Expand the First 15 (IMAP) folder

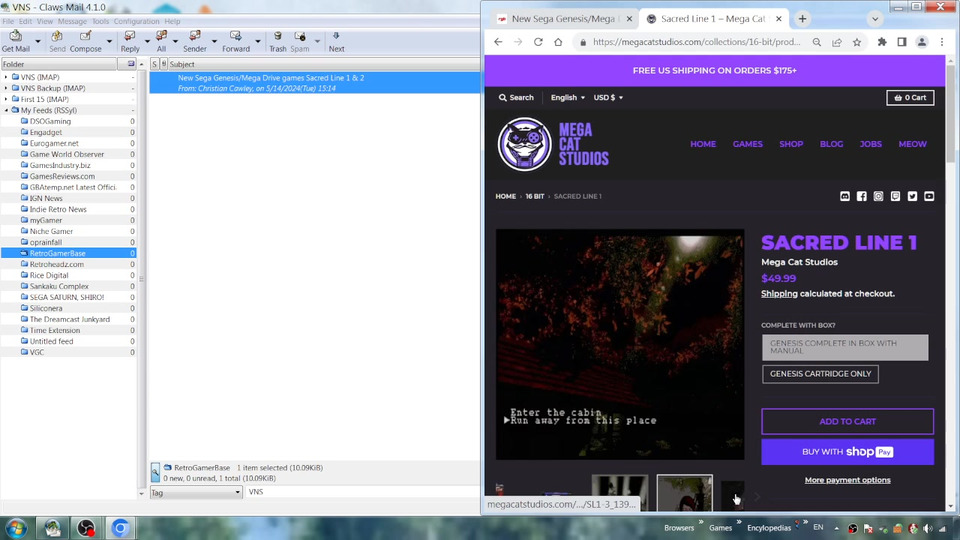[x=6, y=99]
